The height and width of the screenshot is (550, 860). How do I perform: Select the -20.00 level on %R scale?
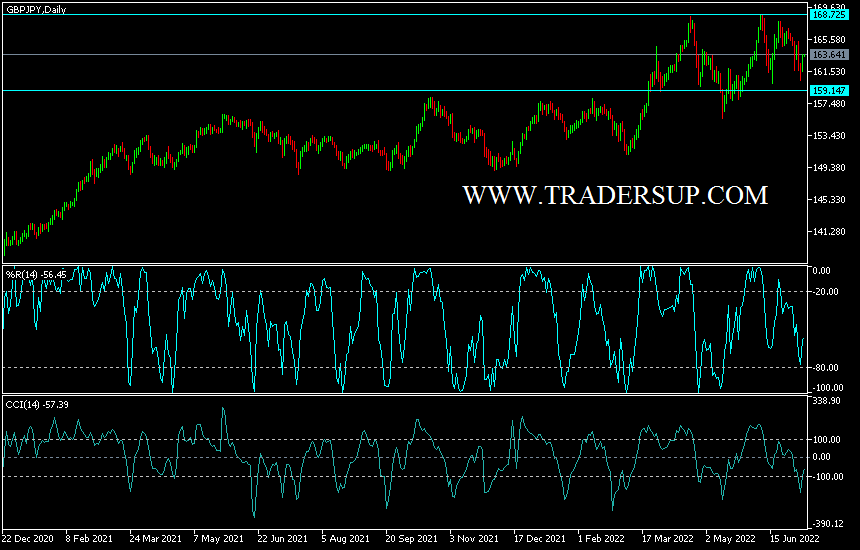[826, 292]
